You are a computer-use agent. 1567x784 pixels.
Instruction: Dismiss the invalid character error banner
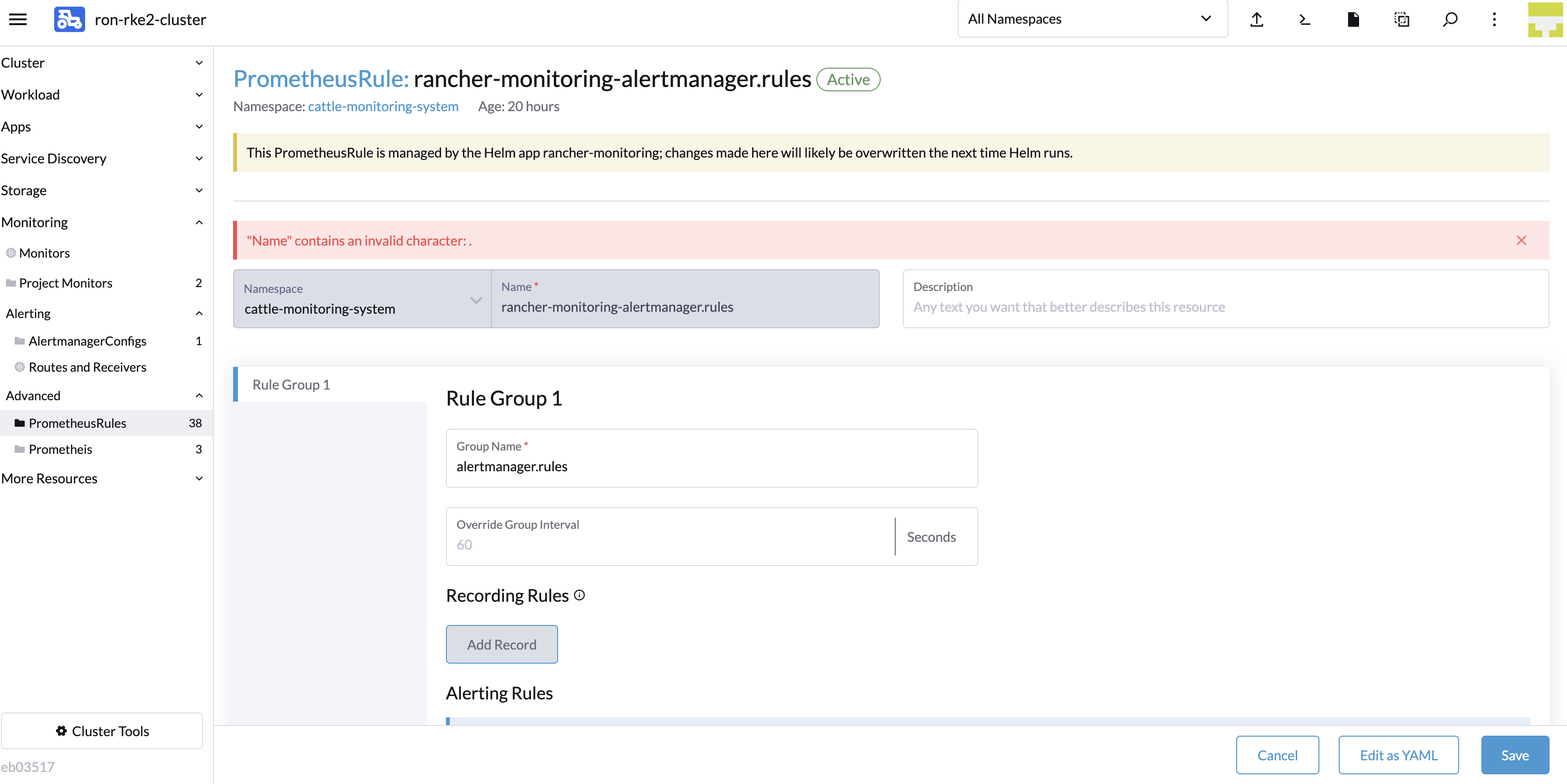1522,240
